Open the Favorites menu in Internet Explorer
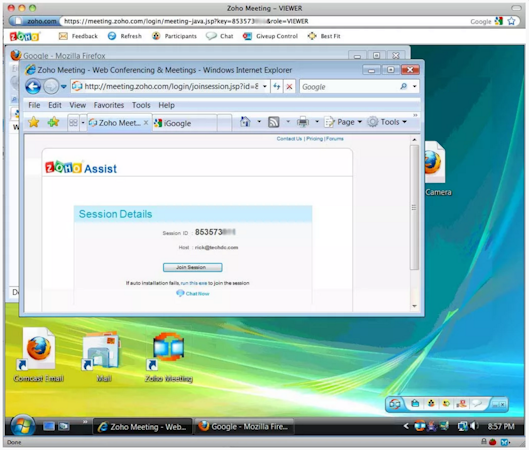 [x=109, y=105]
